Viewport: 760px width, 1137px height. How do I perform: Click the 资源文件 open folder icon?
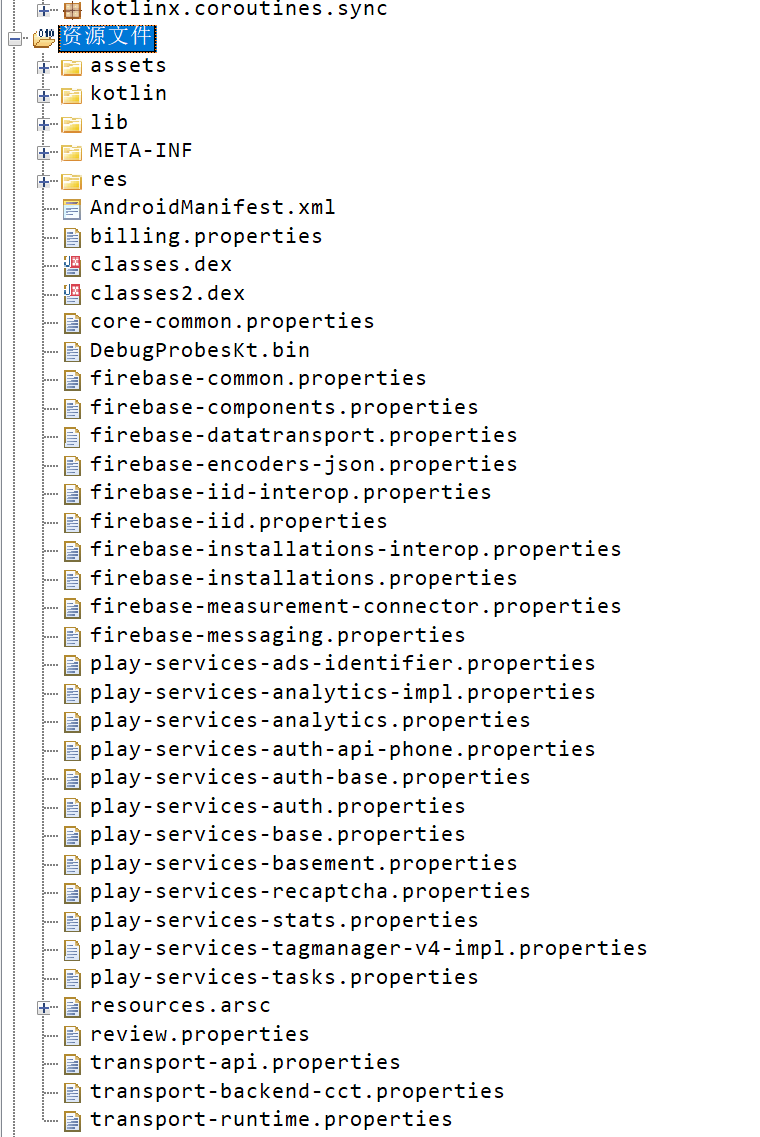point(45,38)
